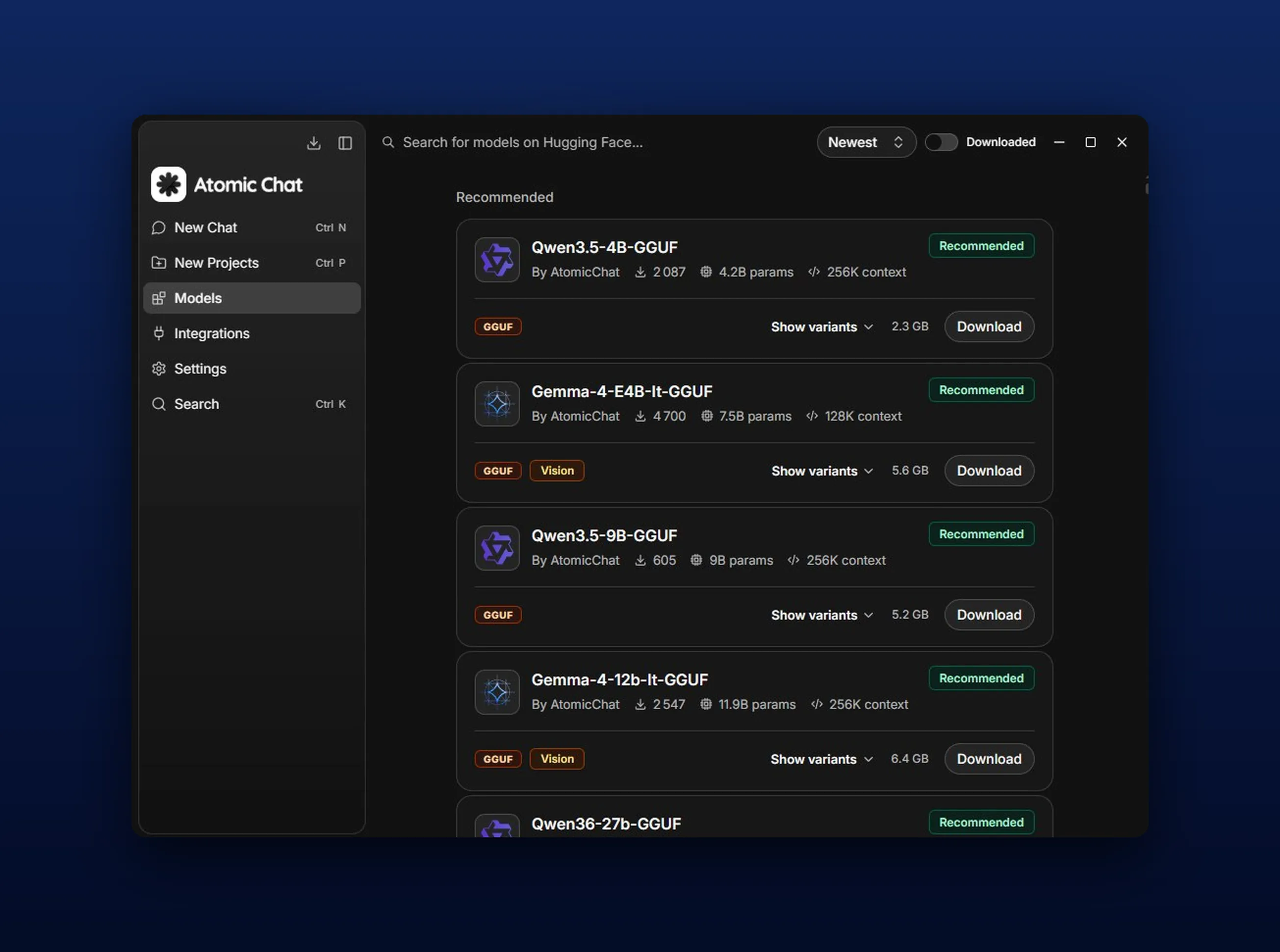Viewport: 1280px width, 952px height.
Task: Click the Gemma-4-E4B-It-GGUF model logo
Action: (497, 404)
